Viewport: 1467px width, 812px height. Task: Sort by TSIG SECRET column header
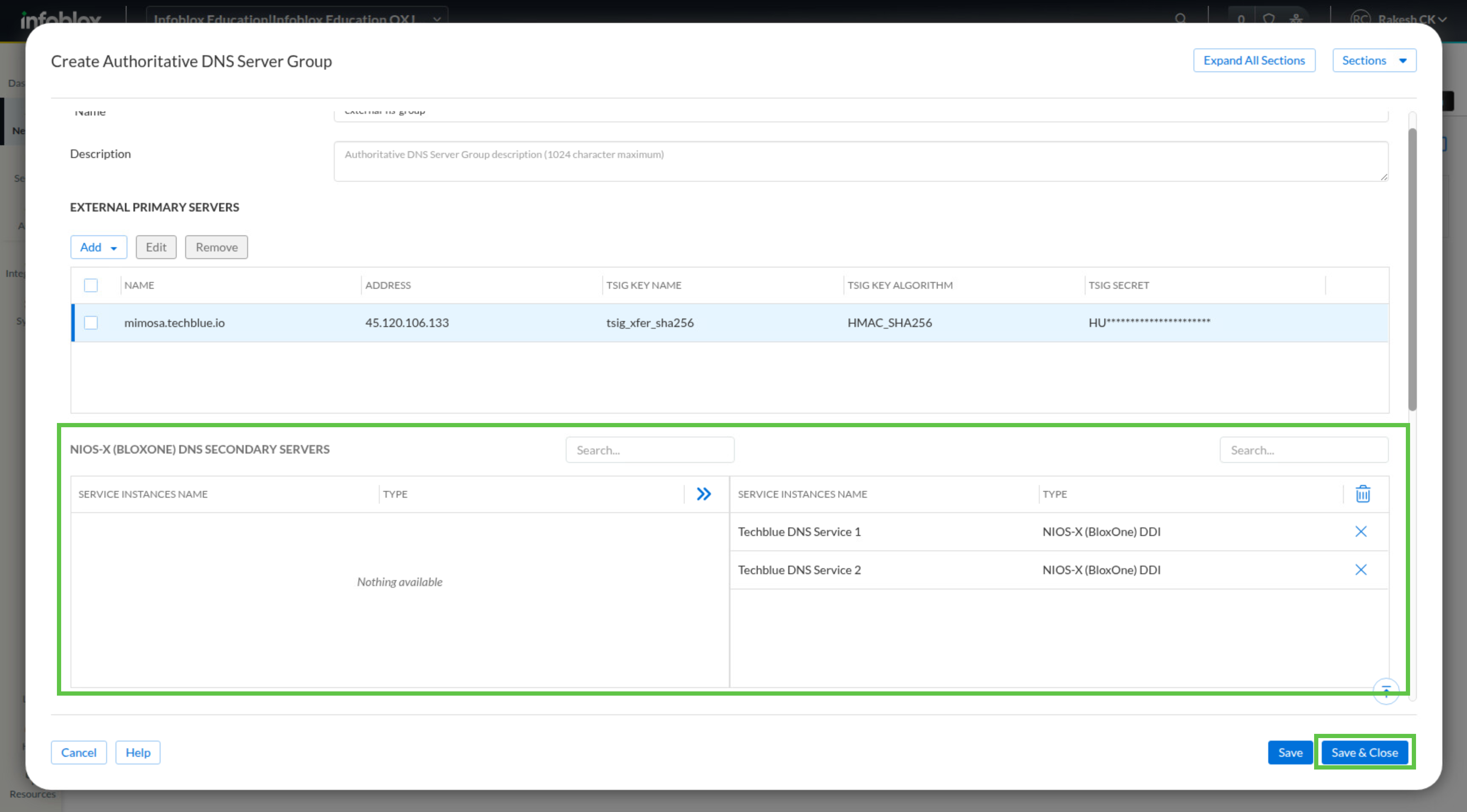[x=1118, y=285]
